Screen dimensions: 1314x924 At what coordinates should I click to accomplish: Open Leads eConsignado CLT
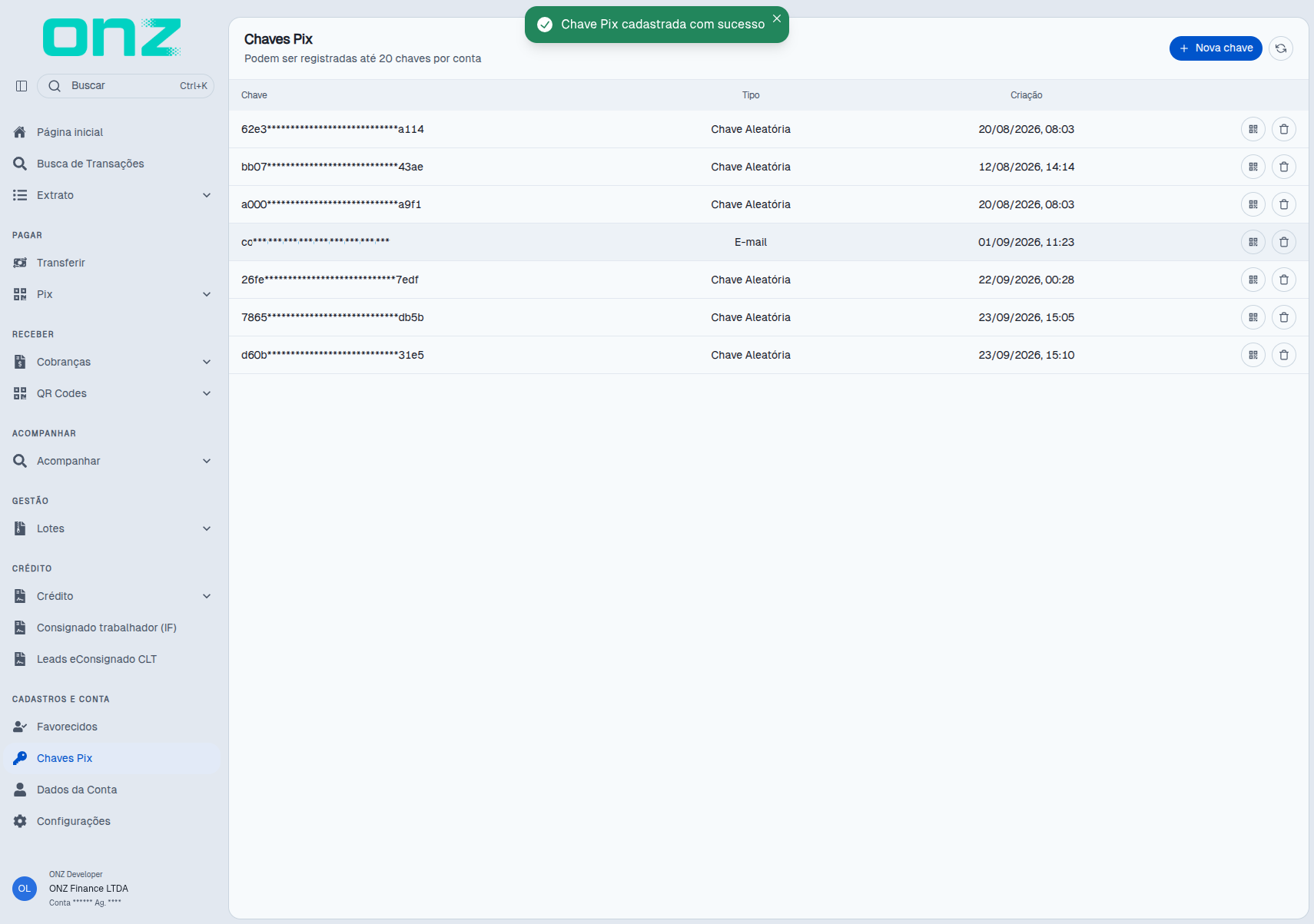(112, 659)
